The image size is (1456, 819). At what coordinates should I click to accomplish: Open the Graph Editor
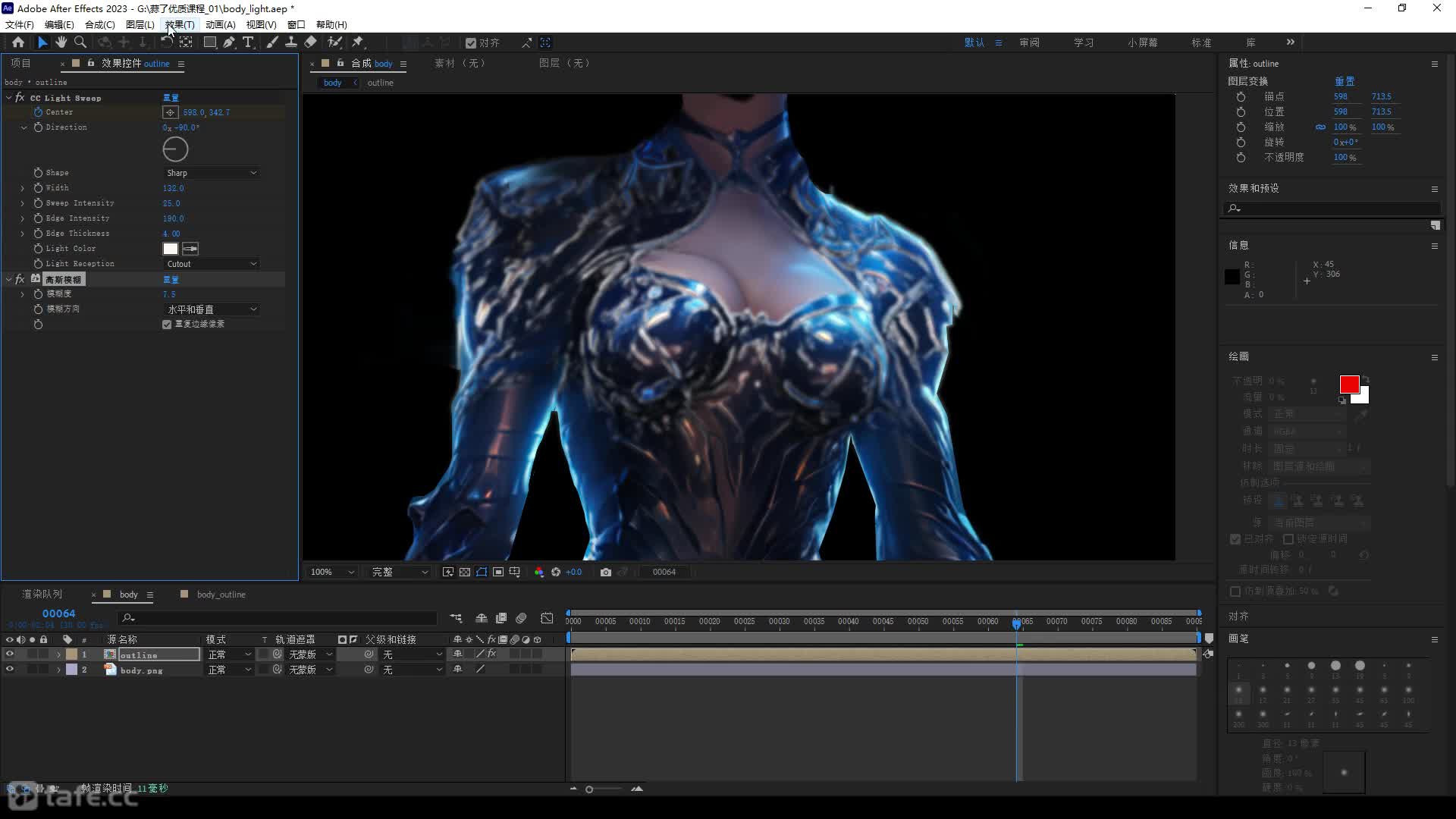click(x=547, y=619)
